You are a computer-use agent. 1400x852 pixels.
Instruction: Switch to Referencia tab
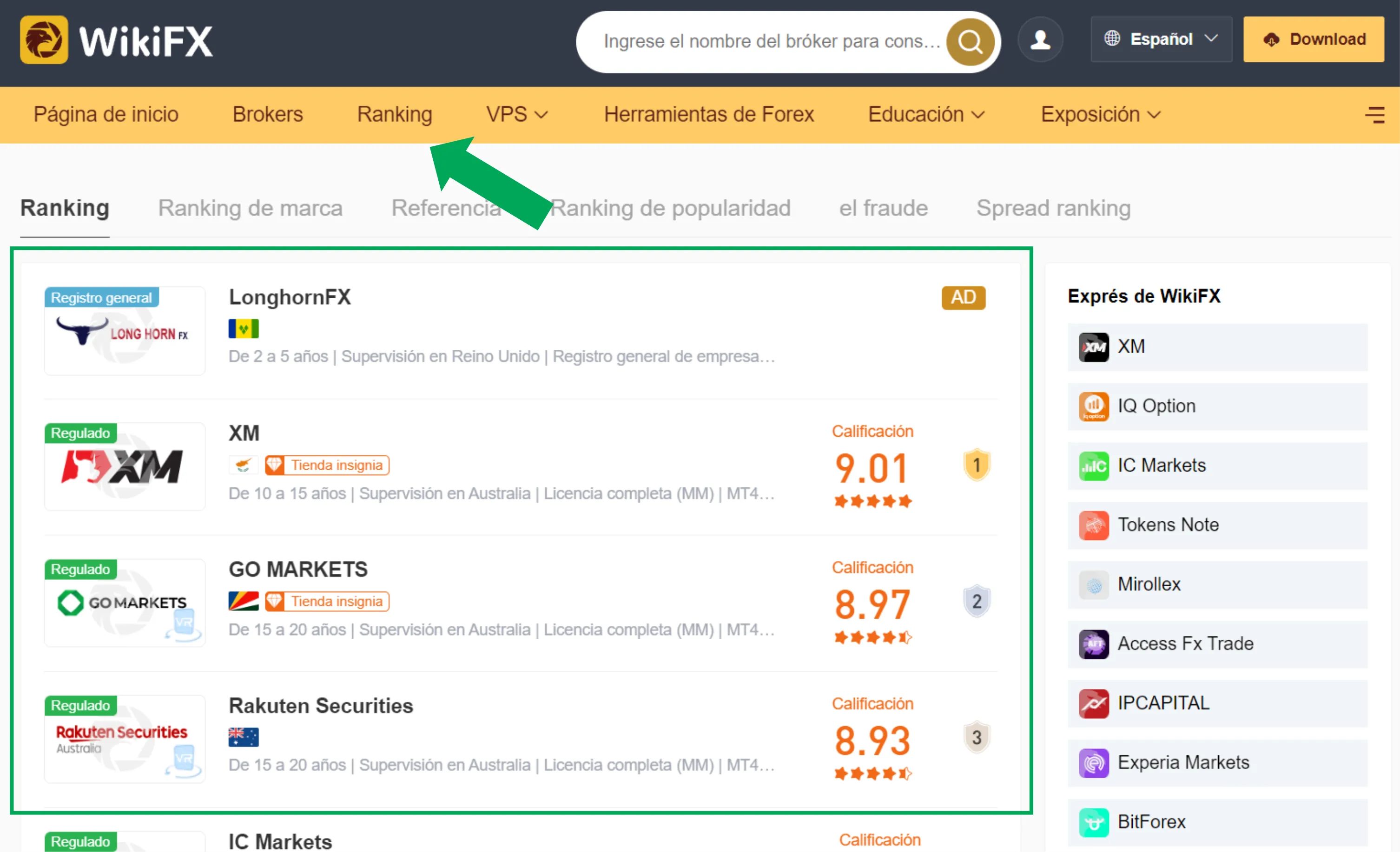coord(447,208)
